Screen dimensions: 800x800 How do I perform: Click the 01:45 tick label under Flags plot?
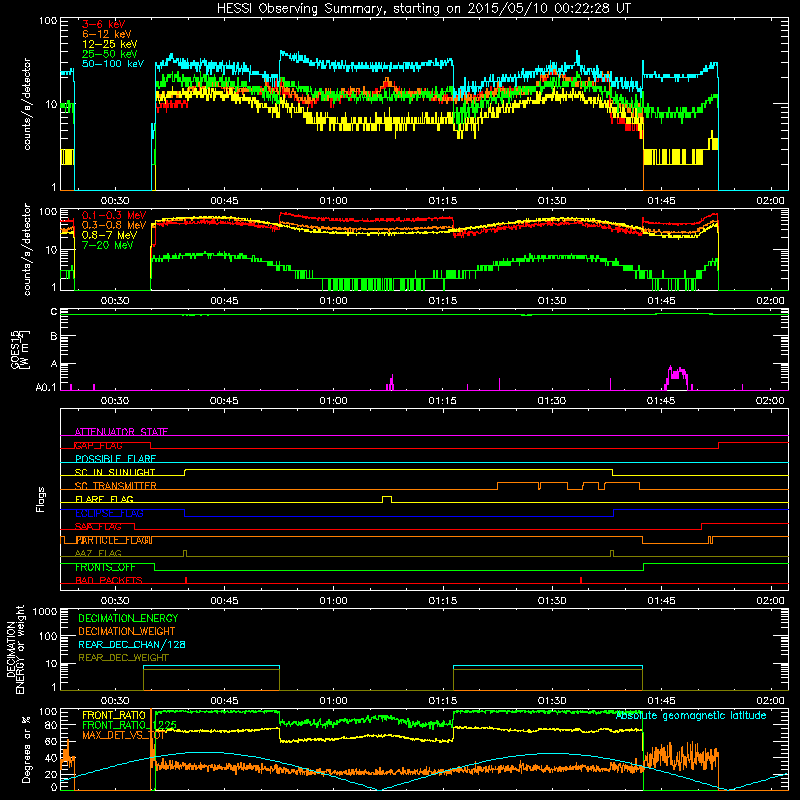pyautogui.click(x=661, y=601)
